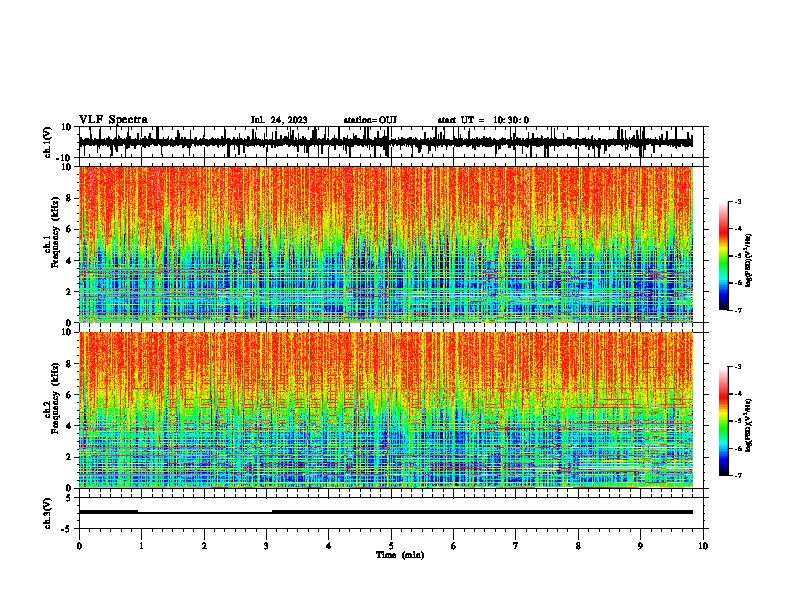Click the "VLF Spectra" plot title
Image resolution: width=792 pixels, height=612 pixels.
[113, 120]
